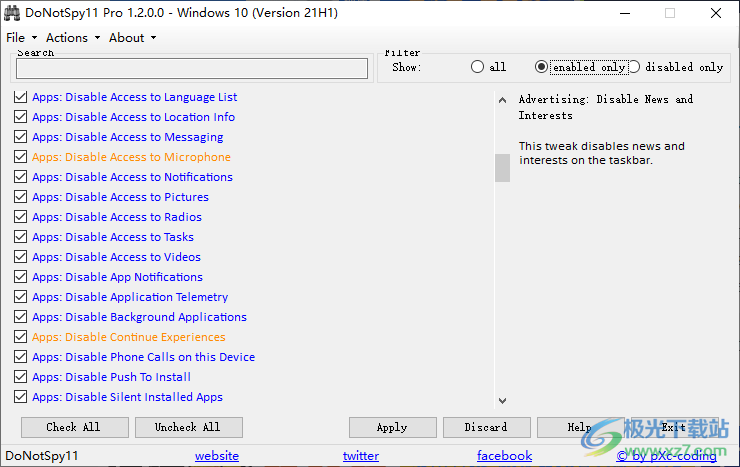Uncheck Disable Access to Messaging
Screen dimensions: 740x467
coord(20,137)
